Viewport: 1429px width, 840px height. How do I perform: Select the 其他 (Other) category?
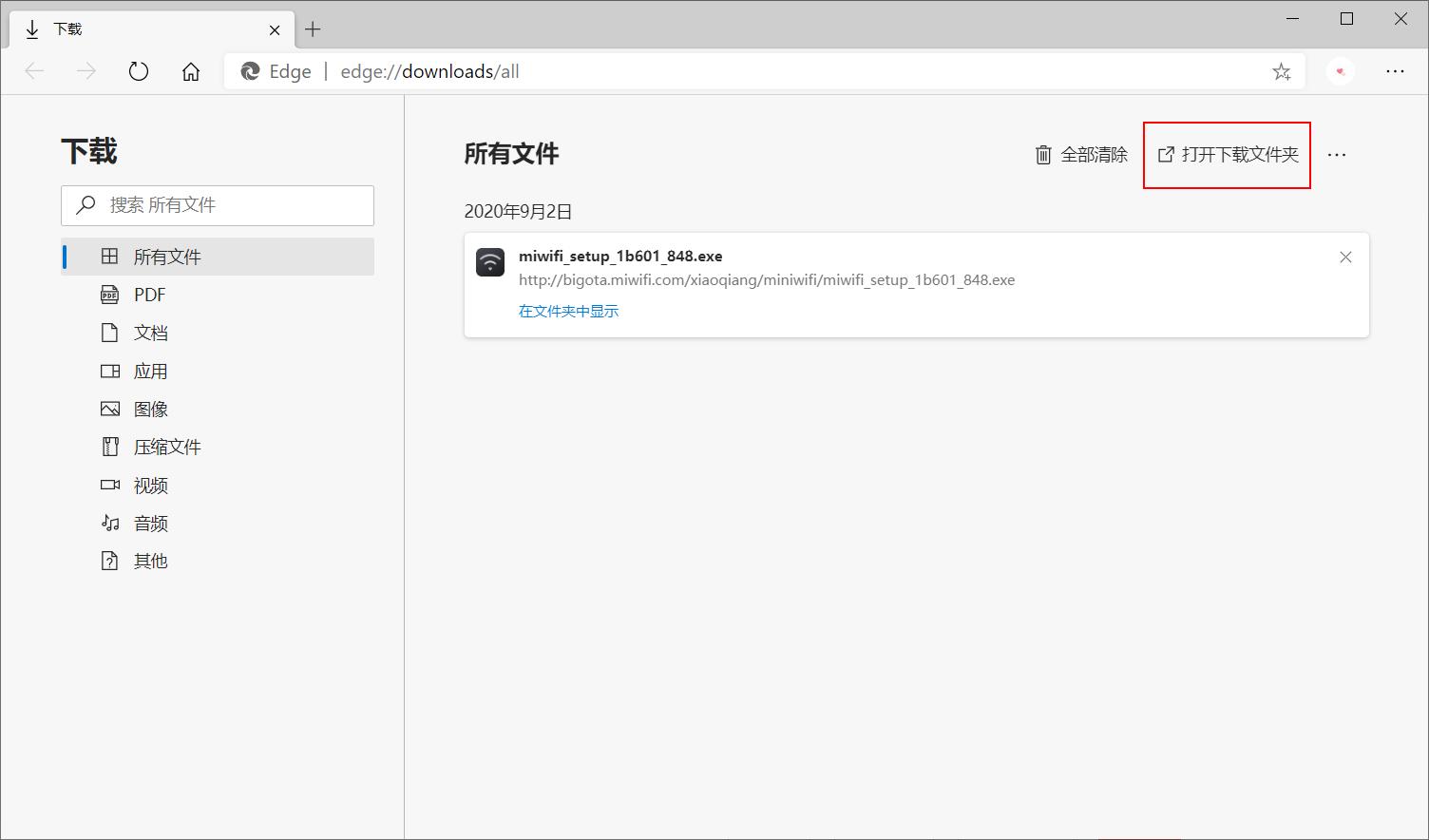[149, 560]
